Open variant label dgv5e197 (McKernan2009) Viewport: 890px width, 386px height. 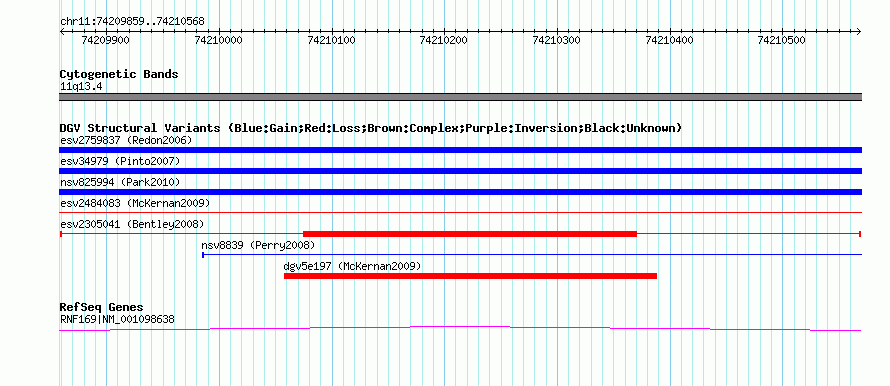pyautogui.click(x=352, y=266)
